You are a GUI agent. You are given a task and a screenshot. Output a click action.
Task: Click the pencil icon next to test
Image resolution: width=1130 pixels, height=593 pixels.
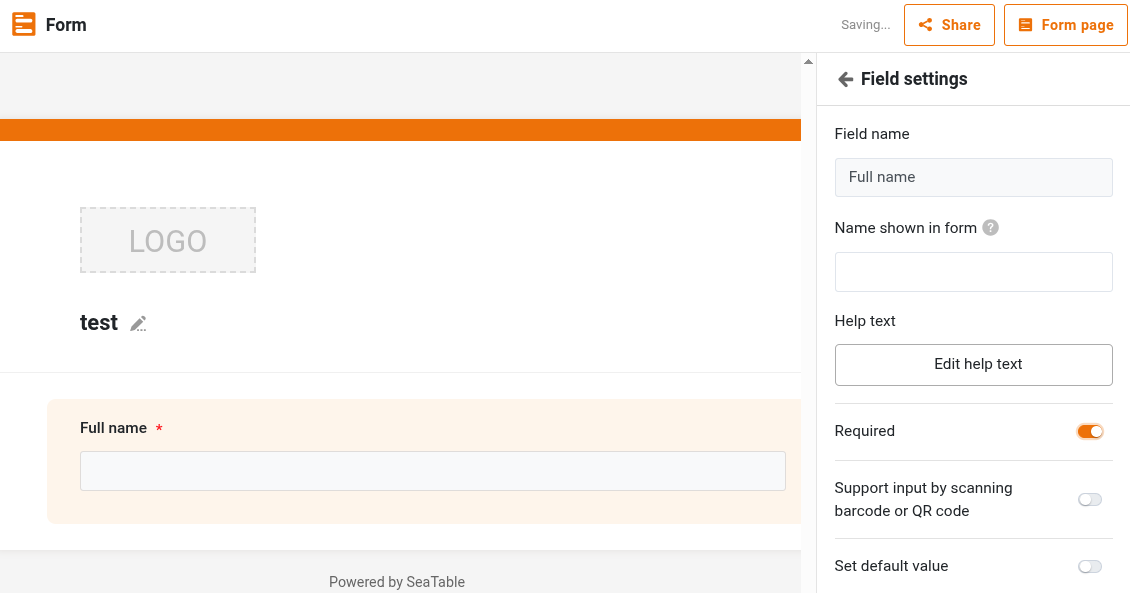point(139,323)
